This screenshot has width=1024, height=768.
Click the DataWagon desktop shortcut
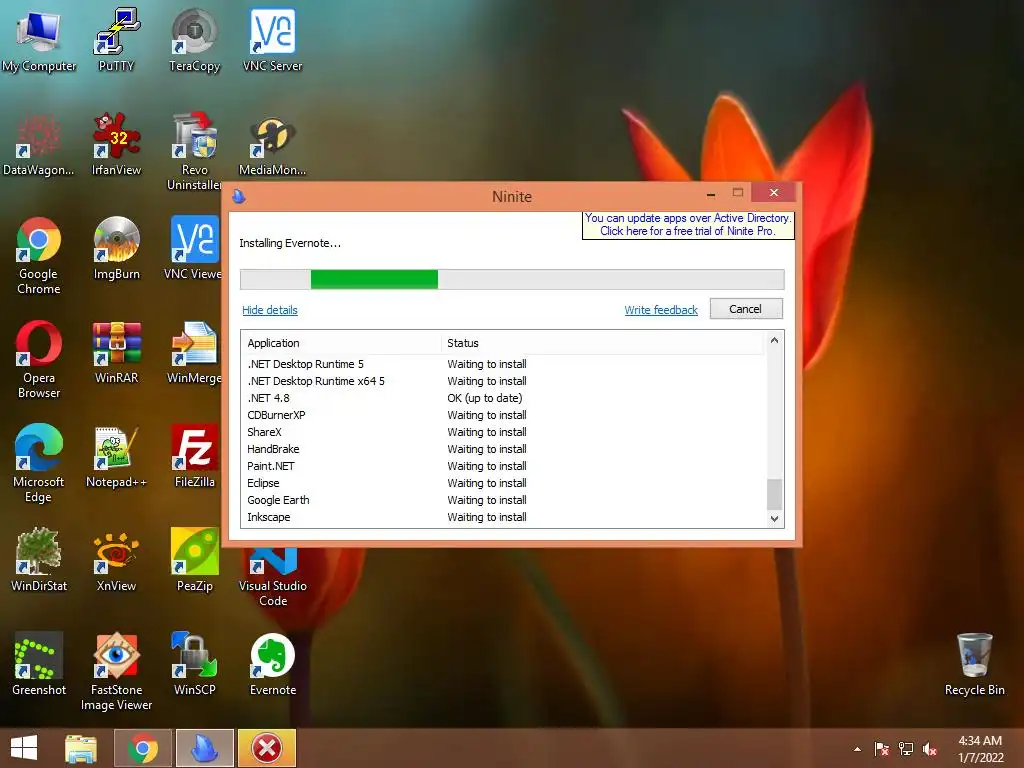[x=39, y=144]
